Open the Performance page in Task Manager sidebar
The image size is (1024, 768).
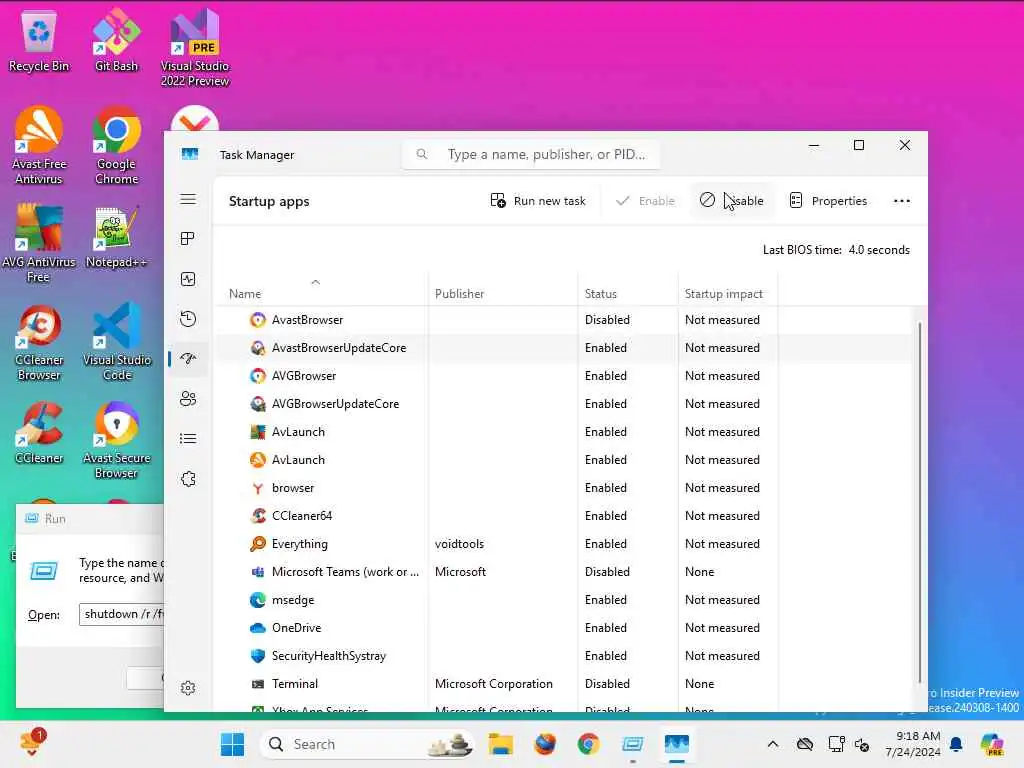pyautogui.click(x=188, y=279)
